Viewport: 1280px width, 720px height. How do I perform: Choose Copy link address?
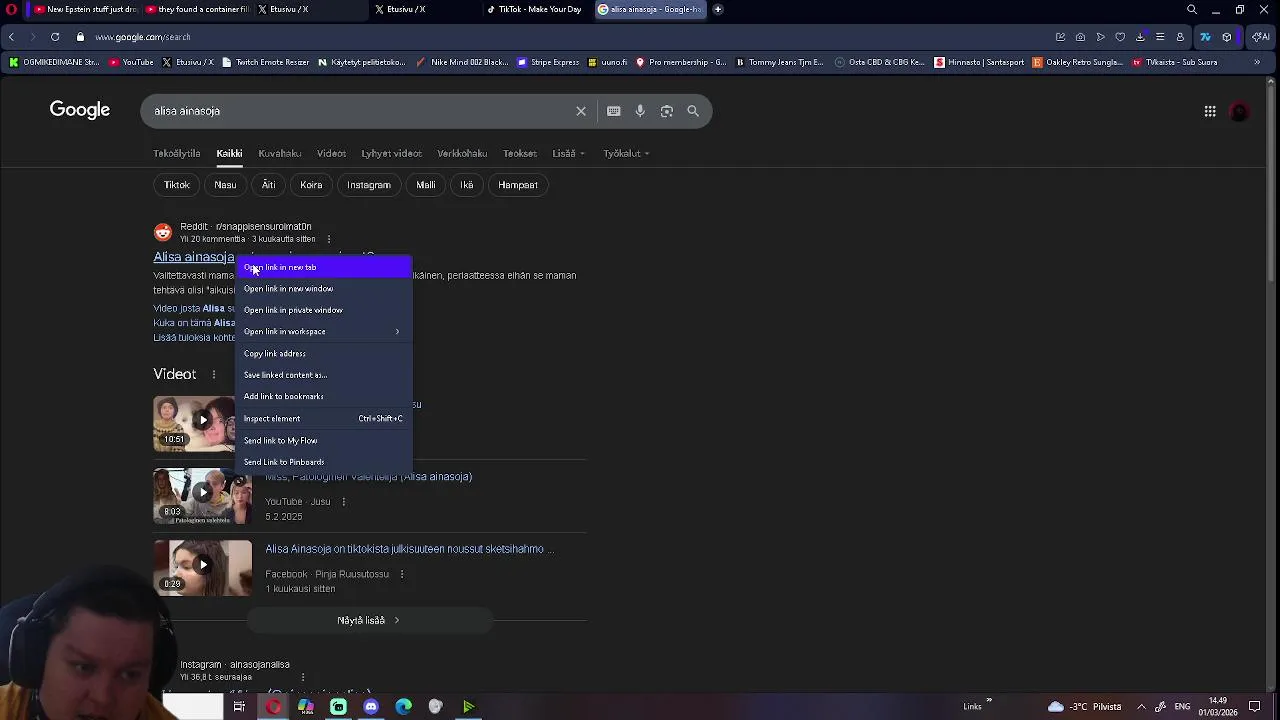tap(323, 354)
